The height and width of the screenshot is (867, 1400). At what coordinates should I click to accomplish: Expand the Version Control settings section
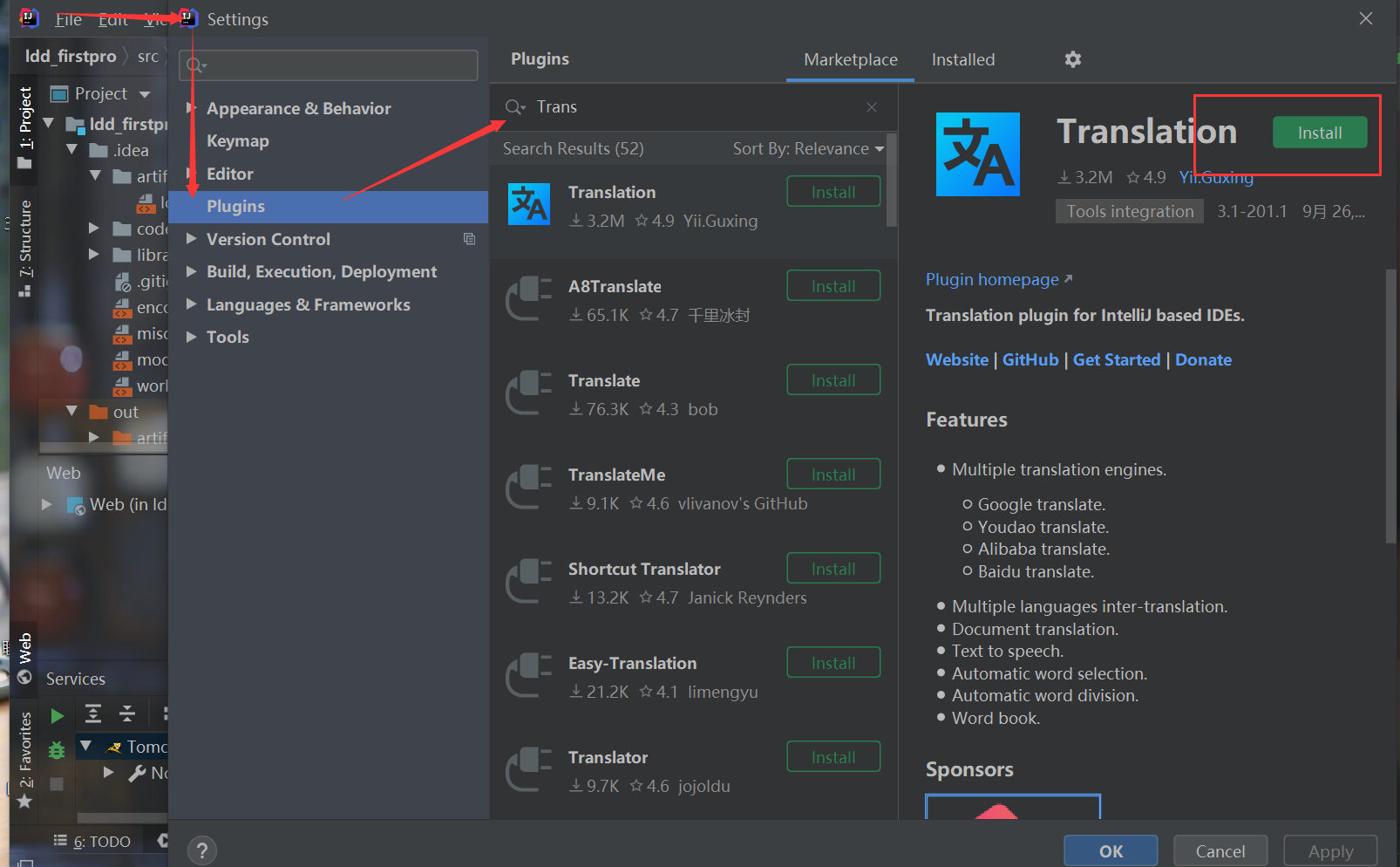pos(191,239)
